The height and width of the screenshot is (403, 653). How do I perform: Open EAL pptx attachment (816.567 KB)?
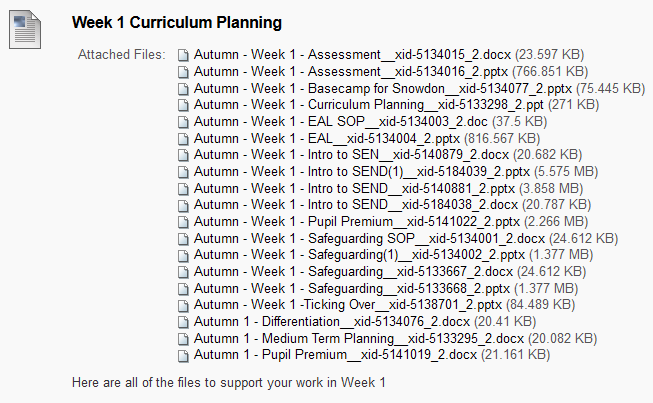[x=326, y=138]
